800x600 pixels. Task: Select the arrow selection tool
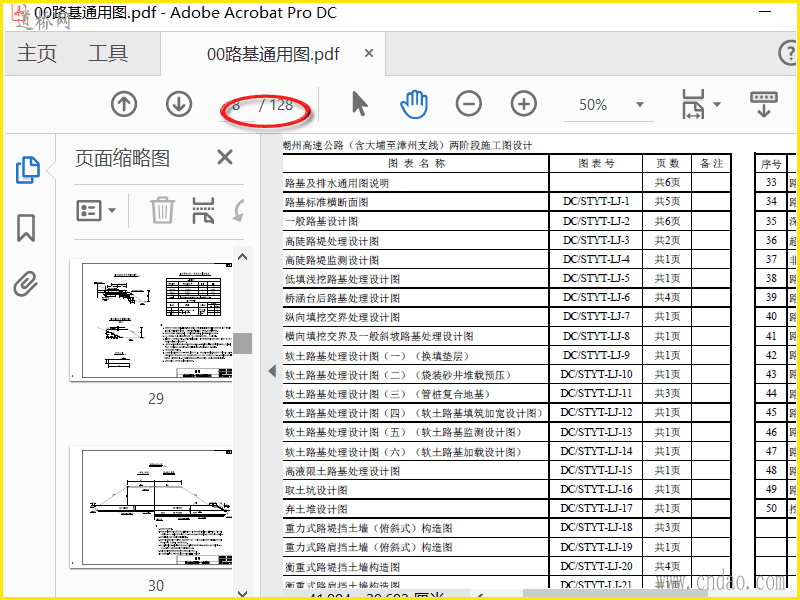tap(360, 104)
